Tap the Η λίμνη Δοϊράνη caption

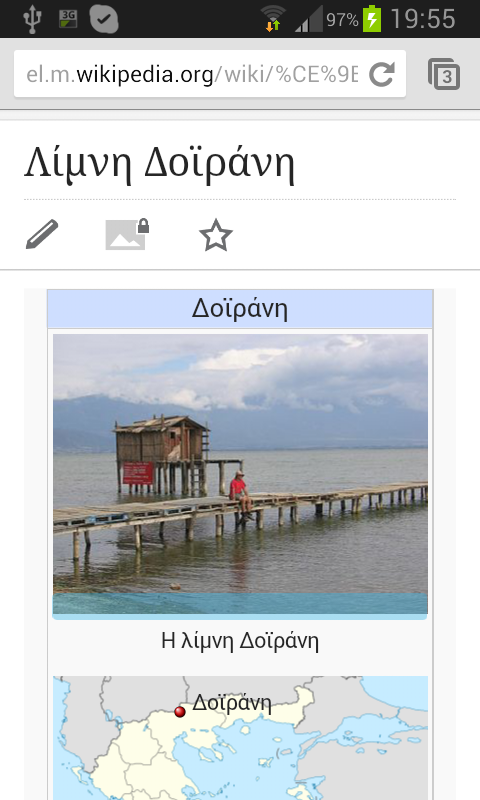(240, 641)
